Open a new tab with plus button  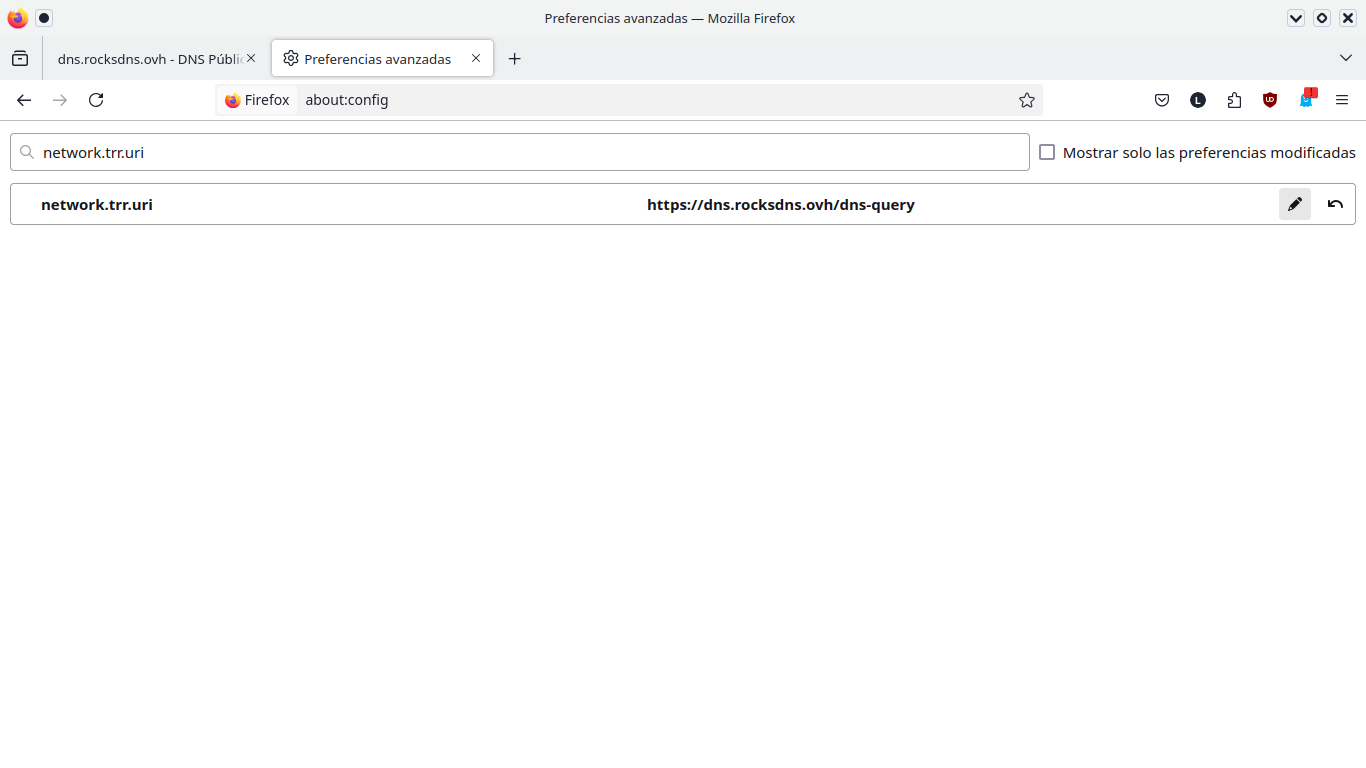[514, 59]
